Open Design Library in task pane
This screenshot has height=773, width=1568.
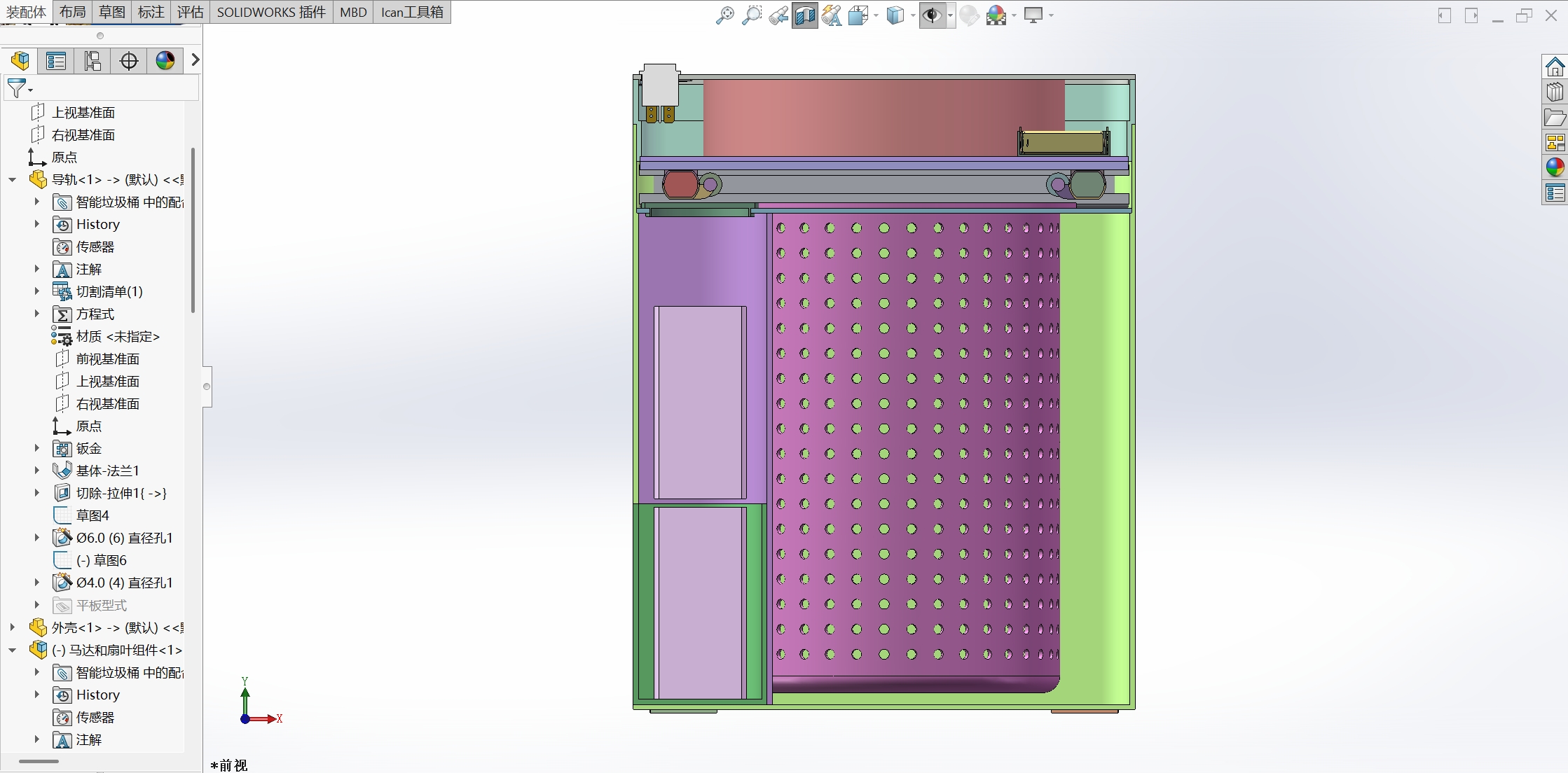click(1555, 92)
